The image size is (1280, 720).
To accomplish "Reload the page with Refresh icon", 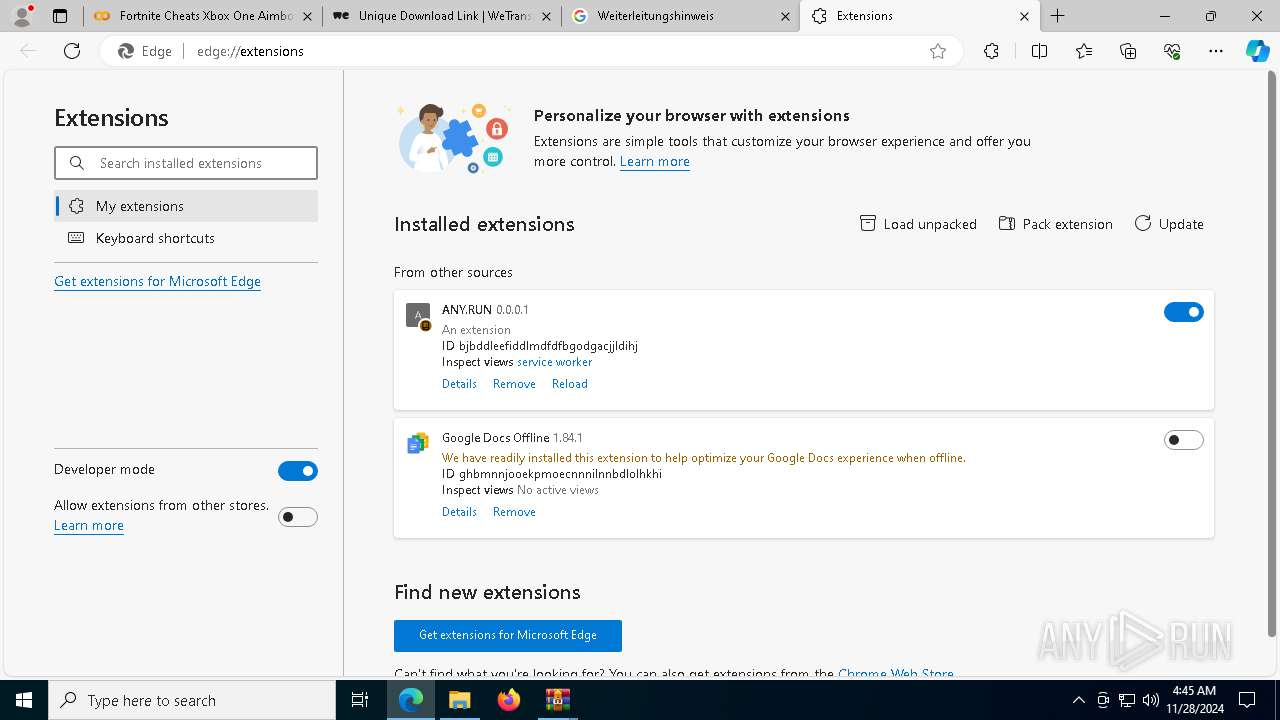I will tap(72, 51).
